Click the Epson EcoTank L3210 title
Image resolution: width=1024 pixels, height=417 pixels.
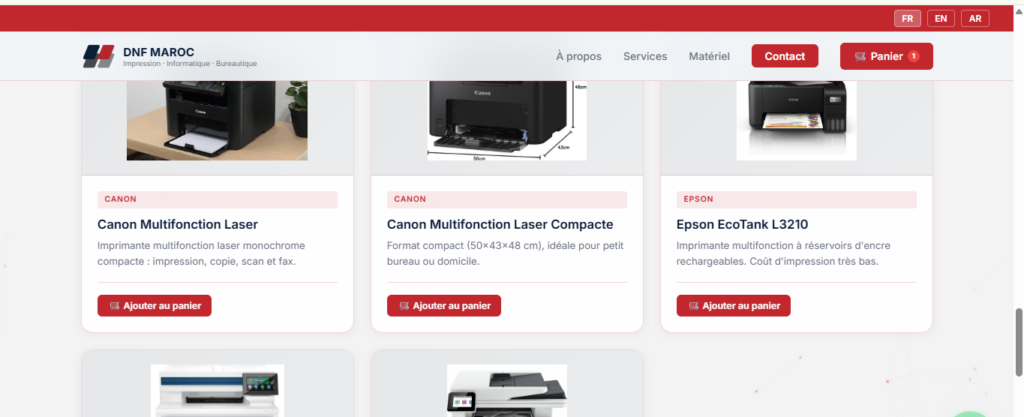[x=742, y=224]
